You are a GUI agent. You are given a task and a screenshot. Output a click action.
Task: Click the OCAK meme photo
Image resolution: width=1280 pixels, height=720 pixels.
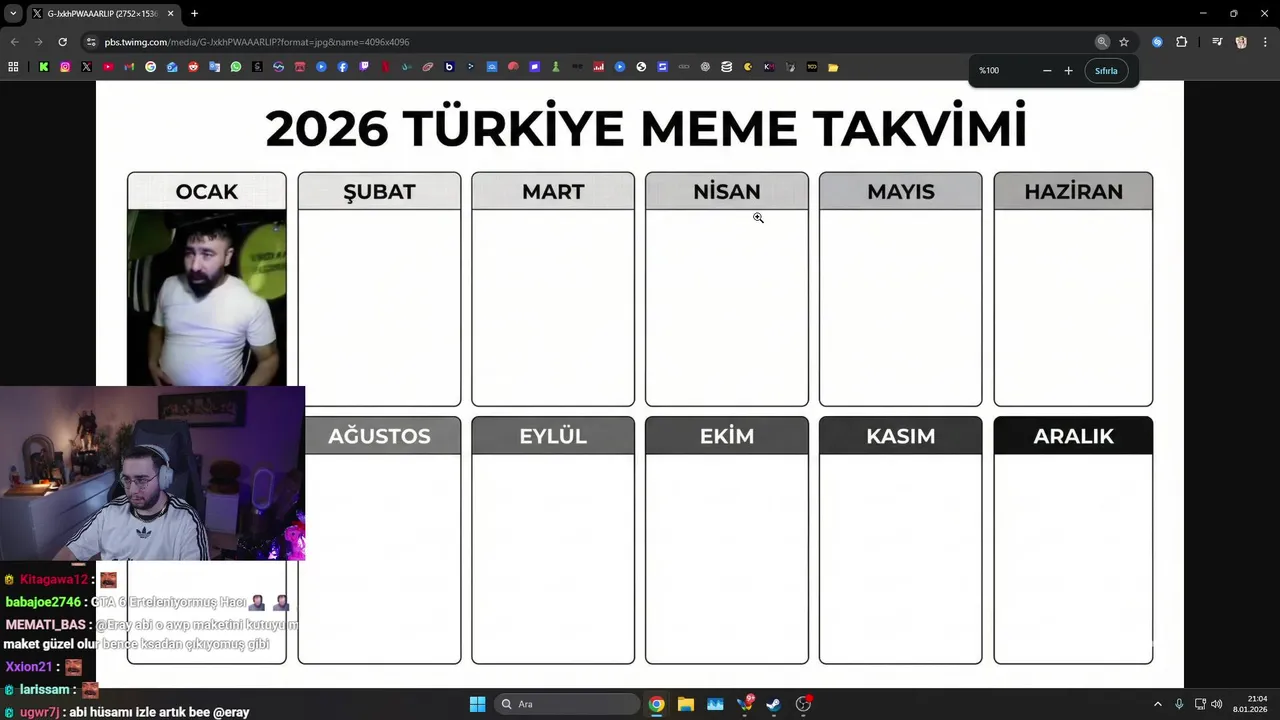point(207,298)
